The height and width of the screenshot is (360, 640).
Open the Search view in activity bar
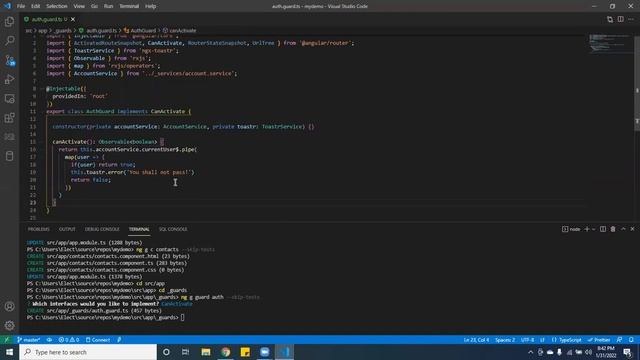point(9,40)
